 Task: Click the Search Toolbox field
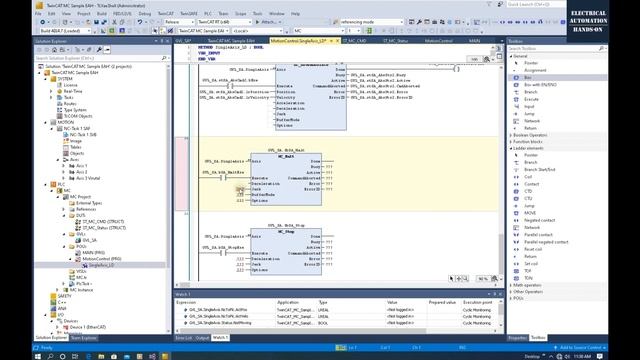[x=557, y=49]
